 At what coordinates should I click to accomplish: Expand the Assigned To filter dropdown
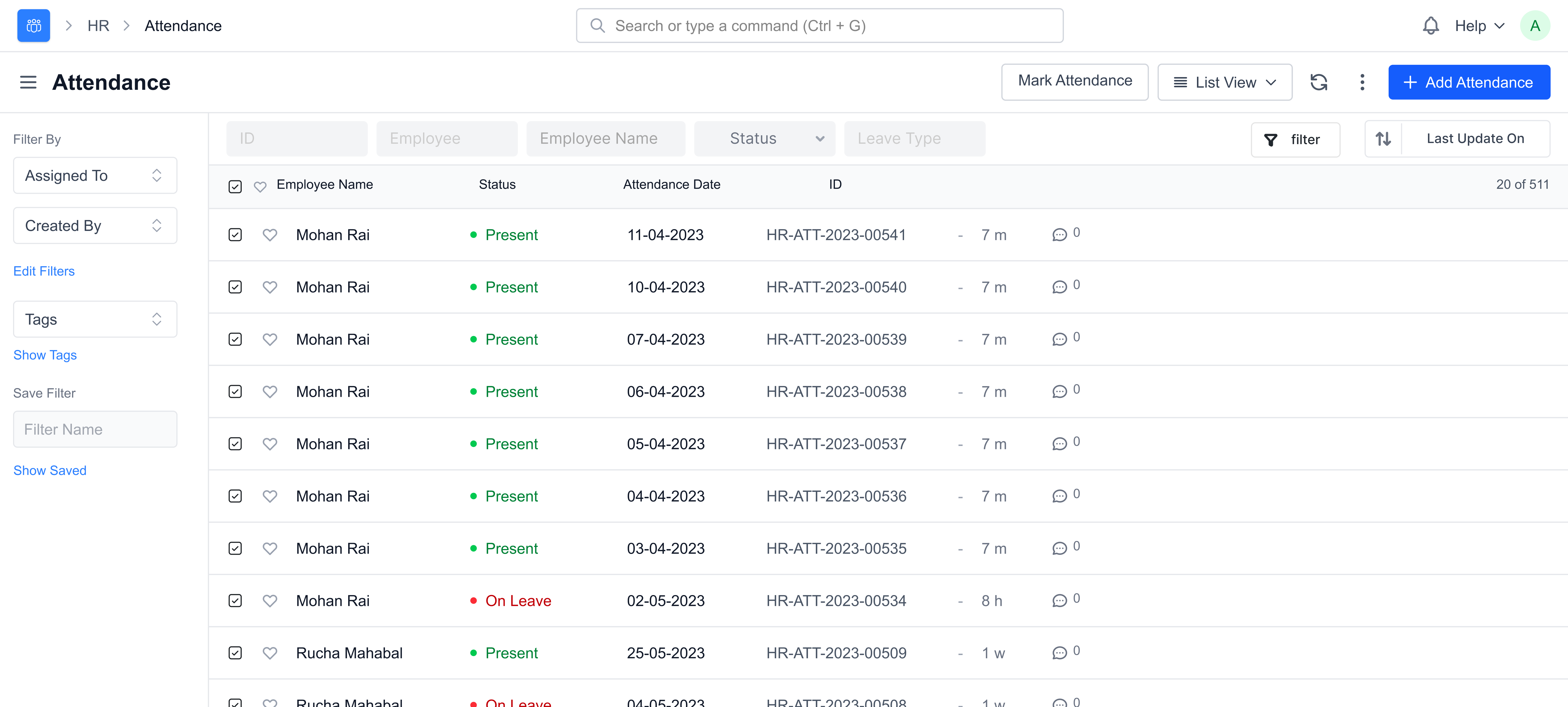[x=95, y=176]
